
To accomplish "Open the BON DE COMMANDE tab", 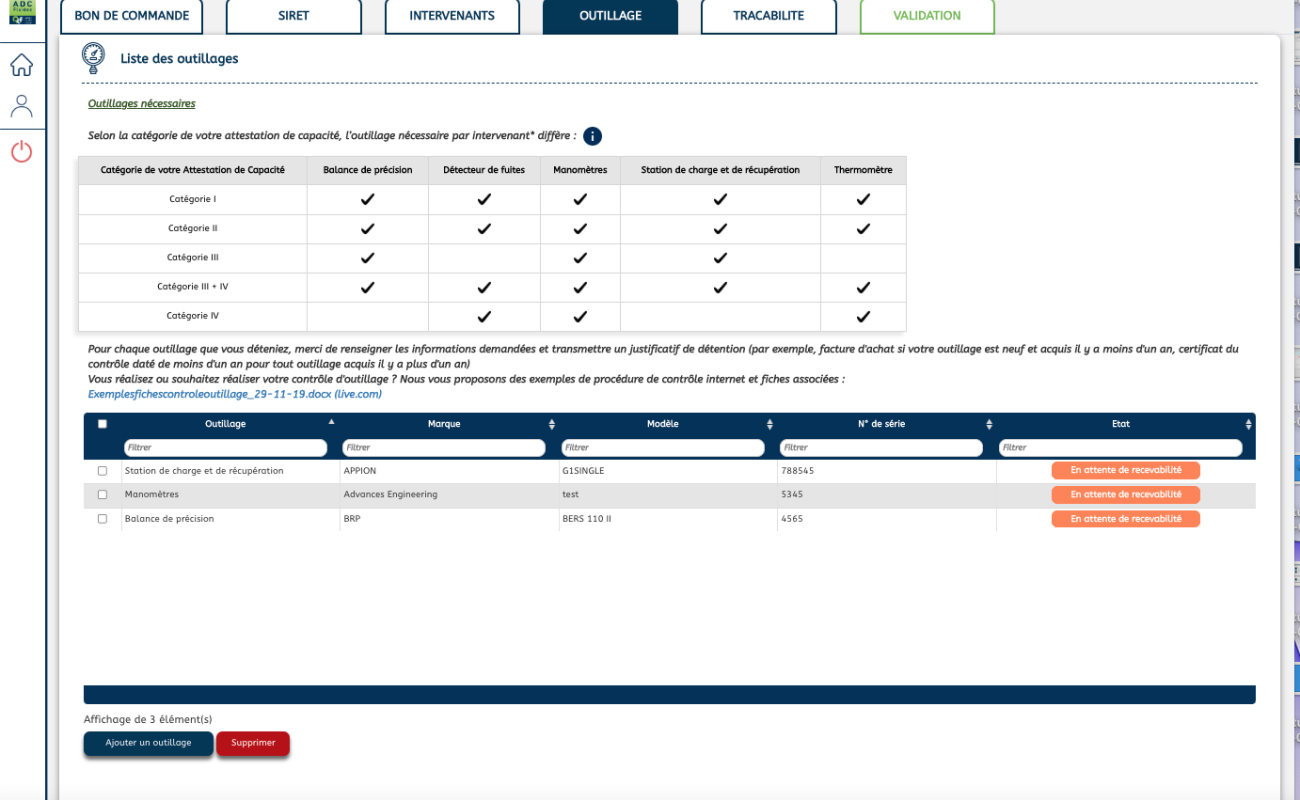I will 131,16.
